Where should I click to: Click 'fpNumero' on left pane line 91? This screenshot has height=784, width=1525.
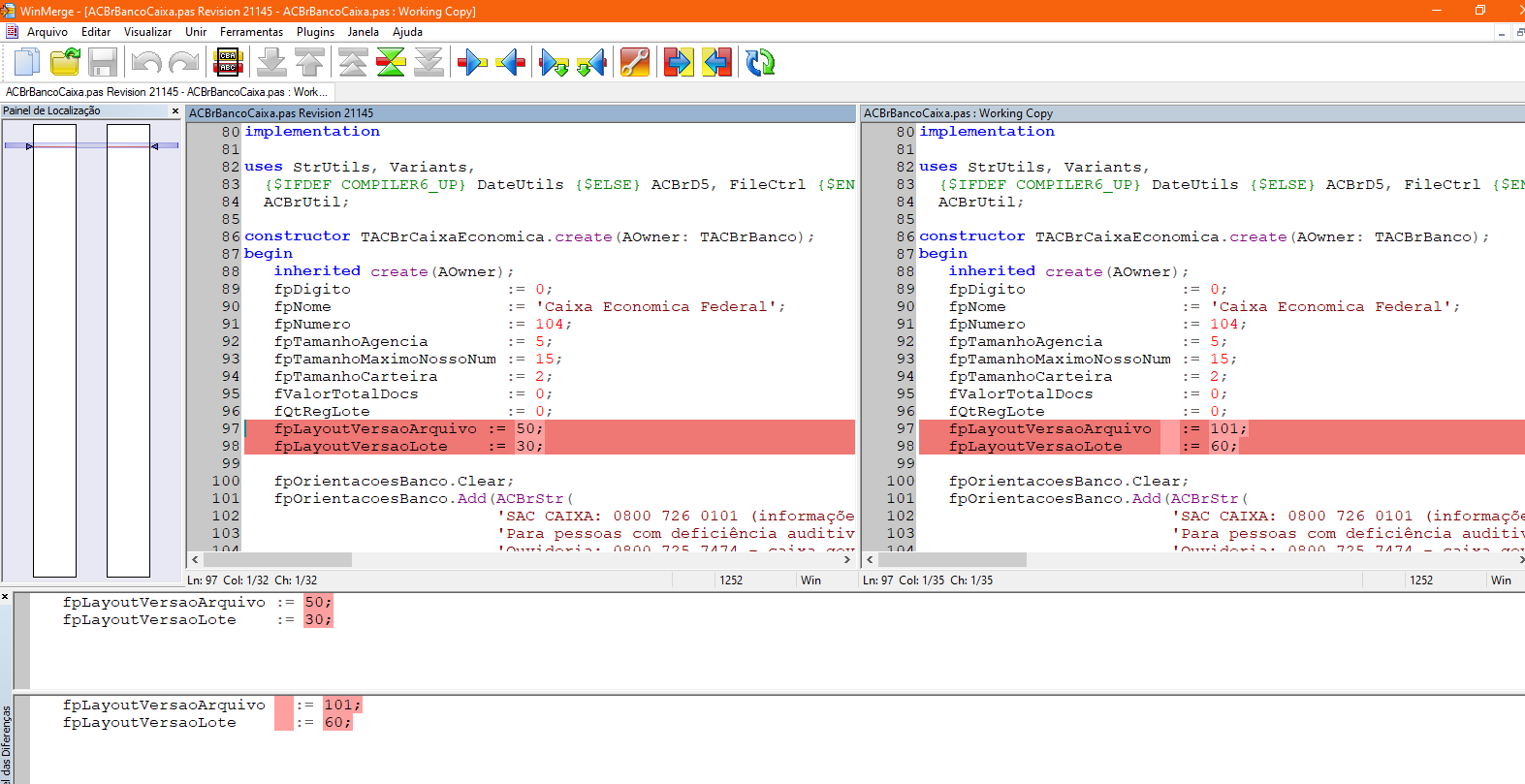coord(312,325)
